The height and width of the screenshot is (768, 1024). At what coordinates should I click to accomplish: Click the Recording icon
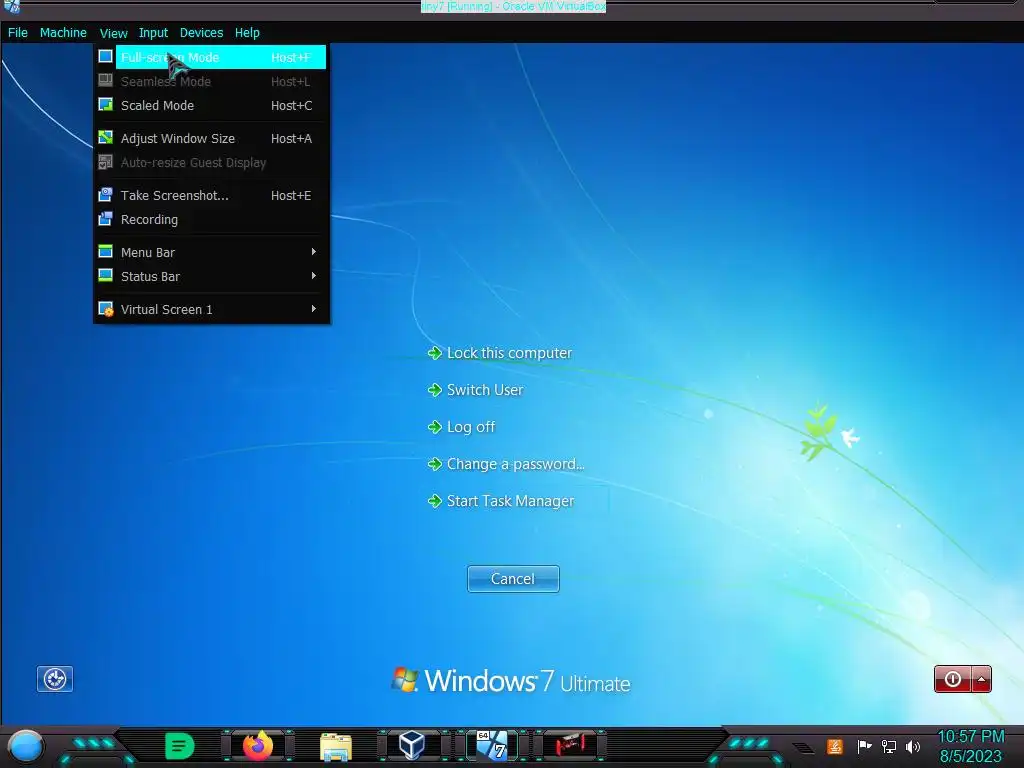[105, 219]
